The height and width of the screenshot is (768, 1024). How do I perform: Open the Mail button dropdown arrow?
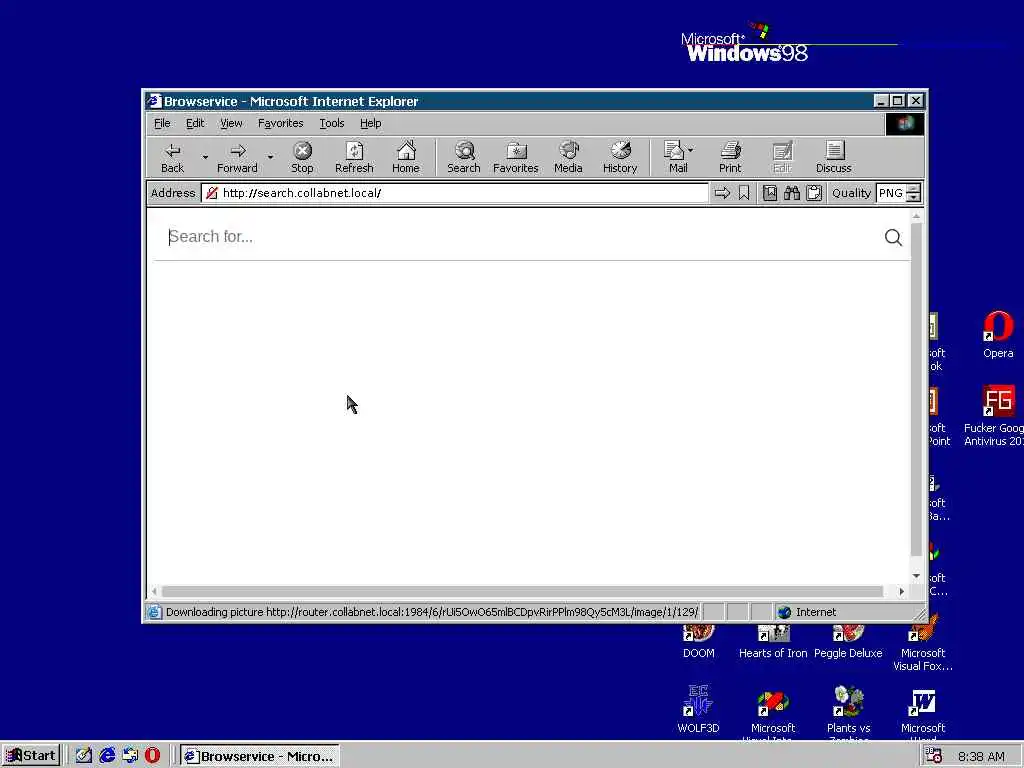click(x=691, y=150)
